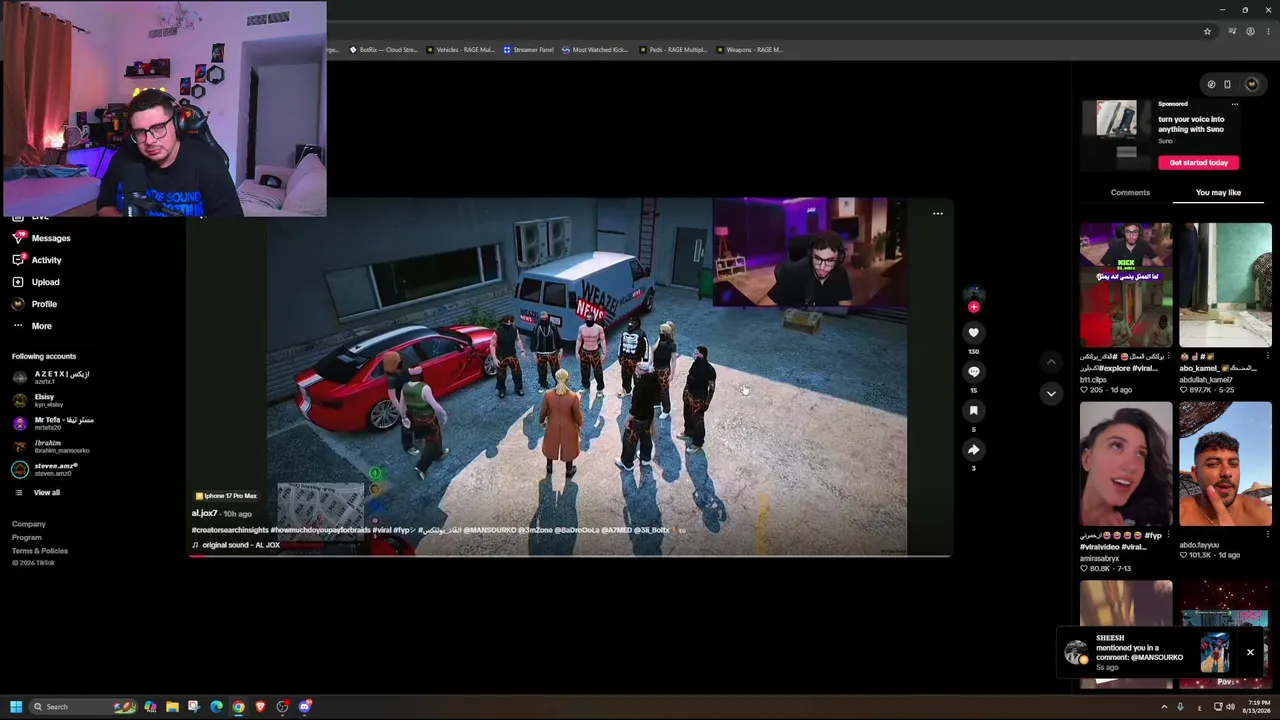Like the video with the heart icon
This screenshot has width=1280, height=720.
coord(973,333)
